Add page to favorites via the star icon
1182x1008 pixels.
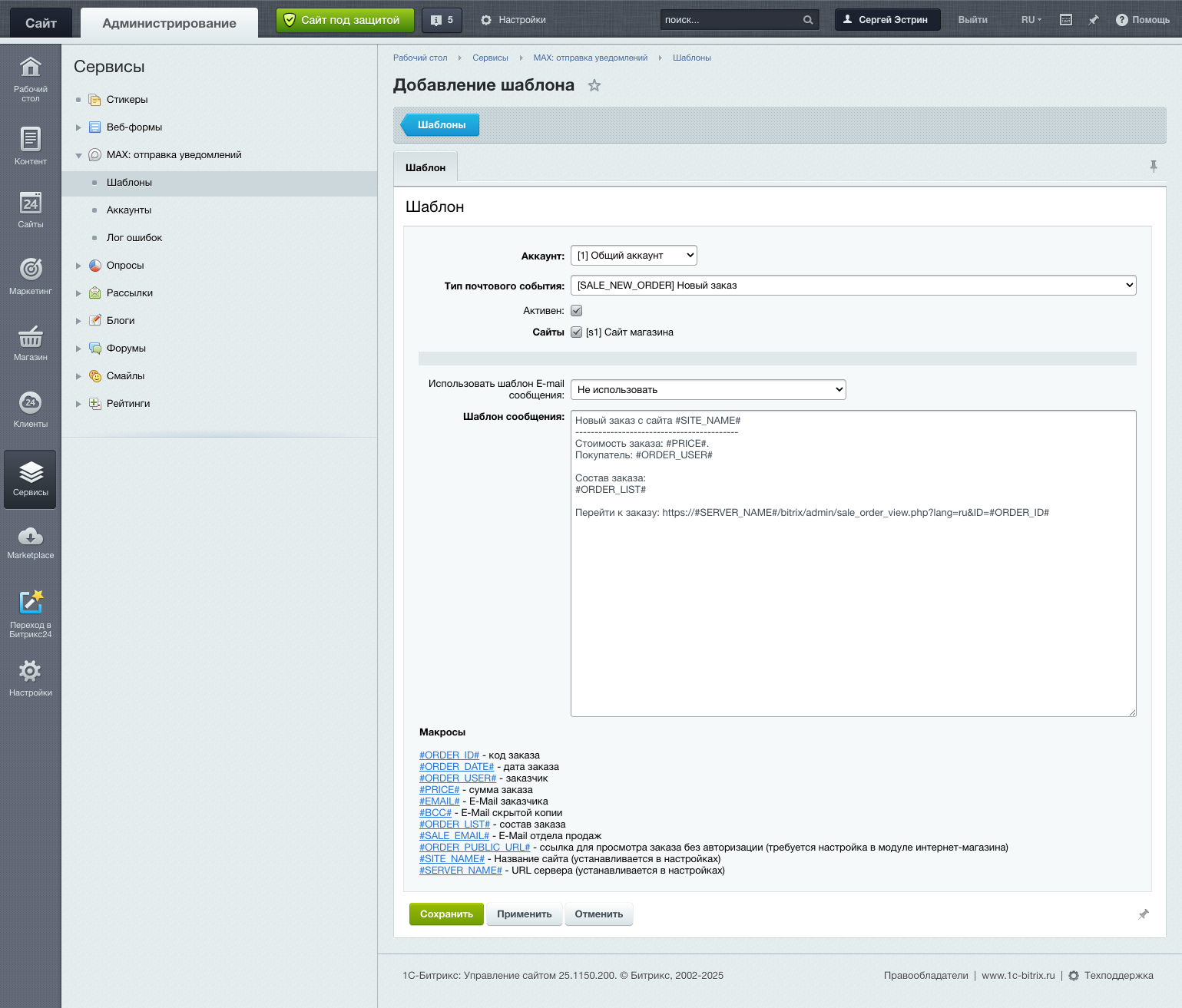click(594, 86)
